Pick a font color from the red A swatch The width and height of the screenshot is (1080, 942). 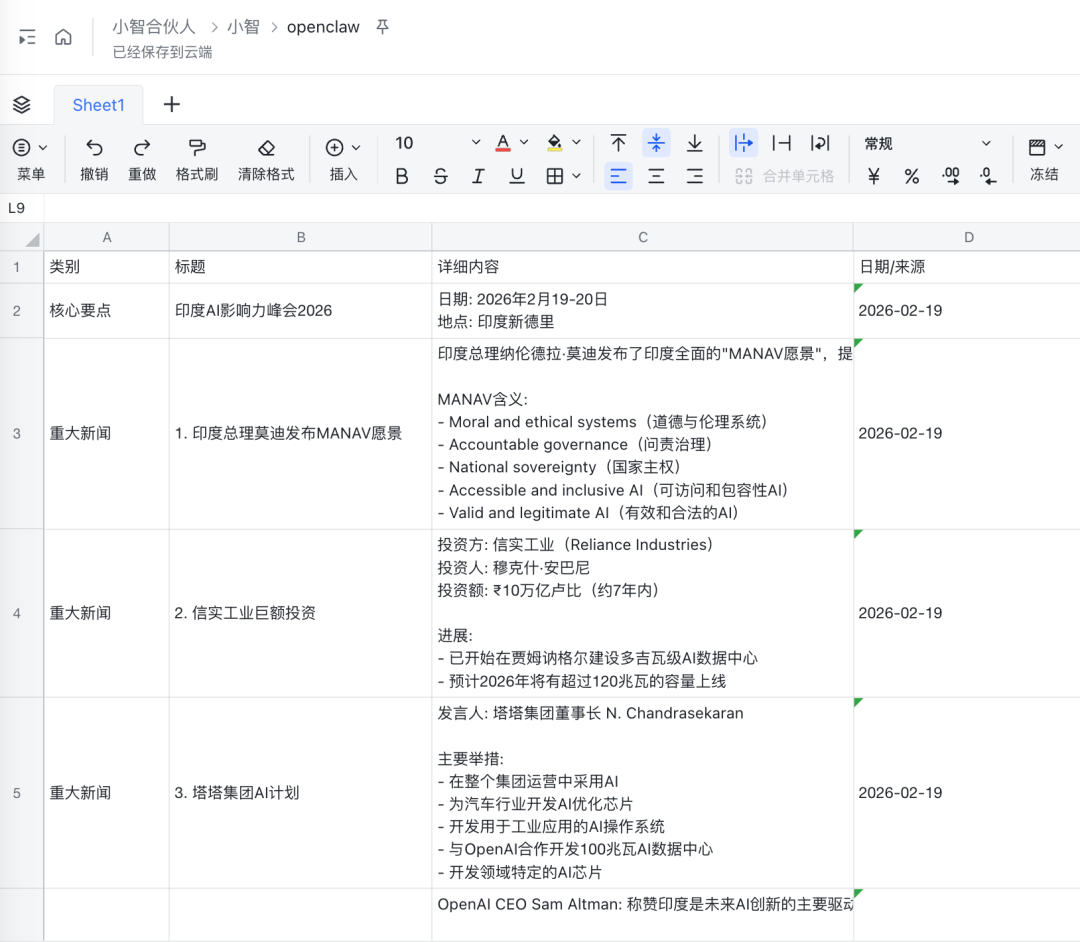[502, 142]
